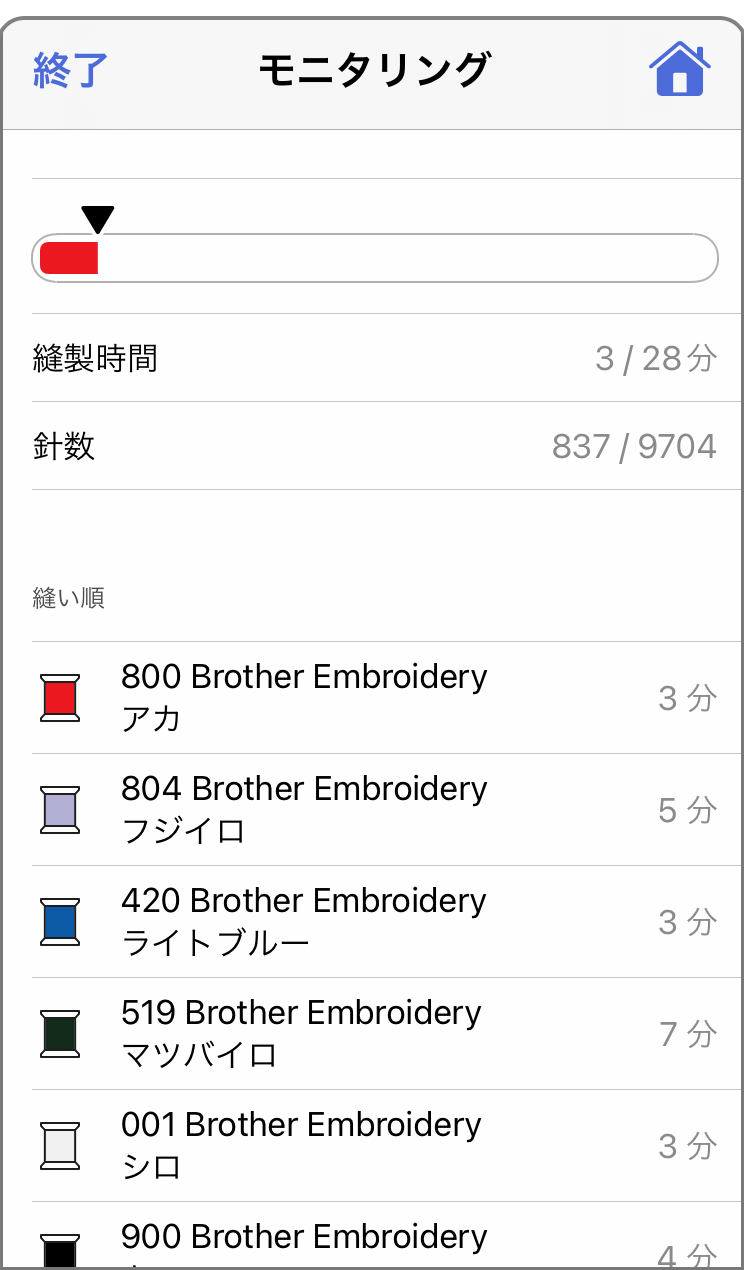Click the モニタリング title
The image size is (744, 1270).
tap(374, 71)
